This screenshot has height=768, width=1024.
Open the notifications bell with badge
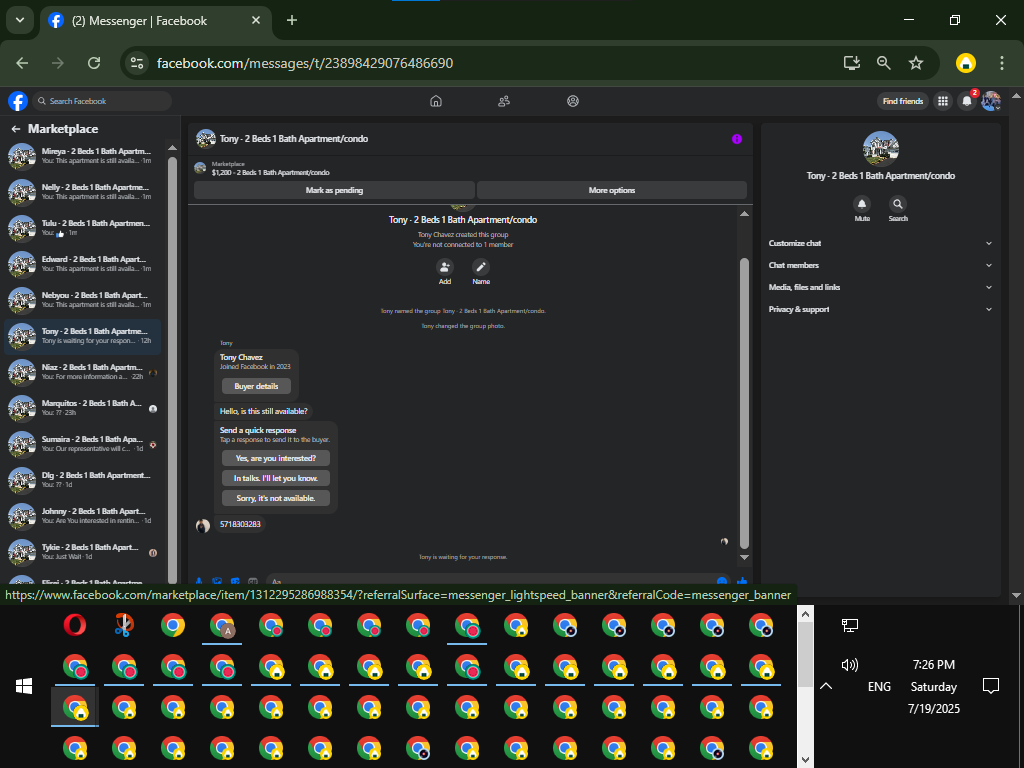(967, 101)
